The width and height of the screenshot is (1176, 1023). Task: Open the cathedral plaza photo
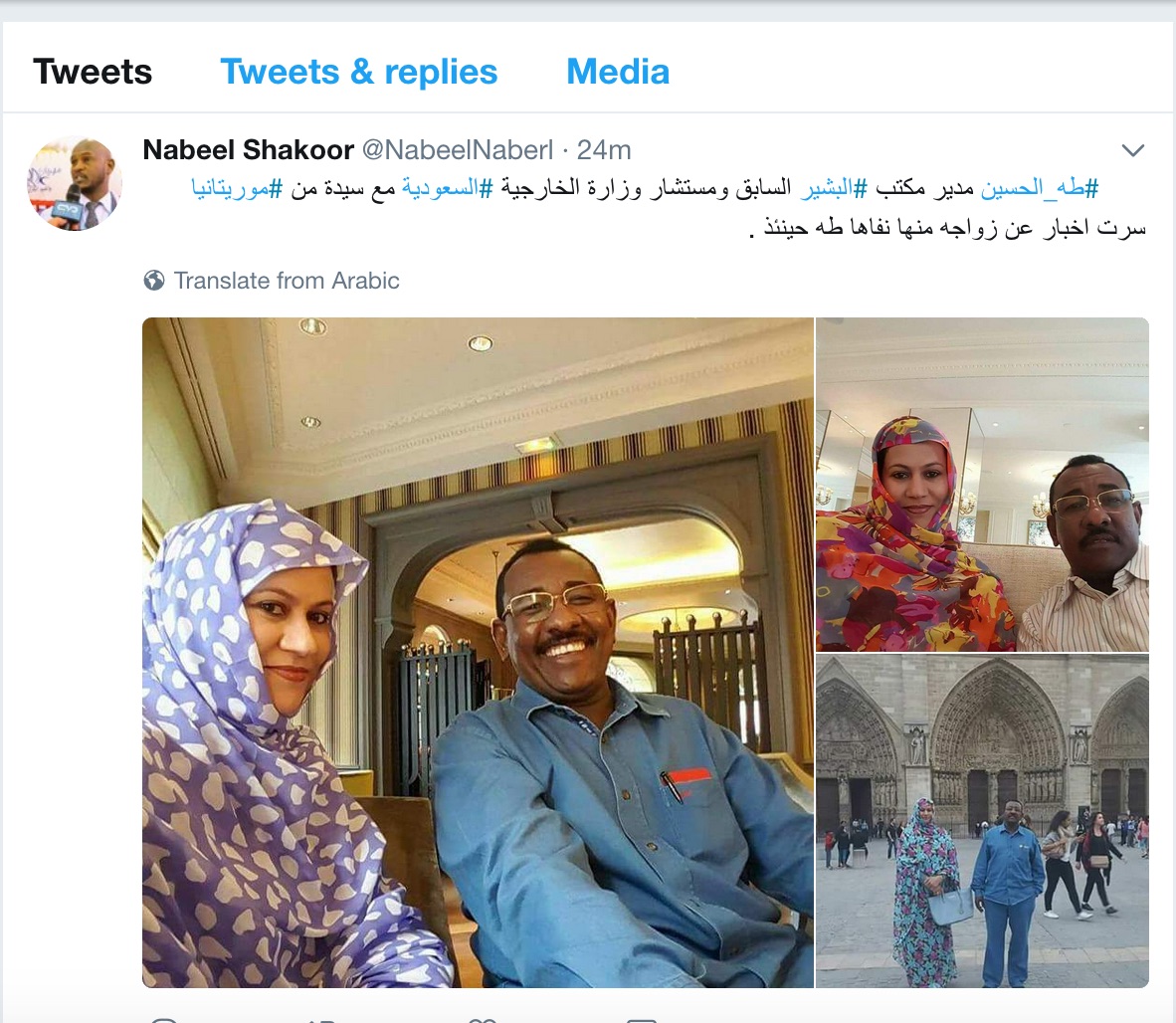point(983,821)
